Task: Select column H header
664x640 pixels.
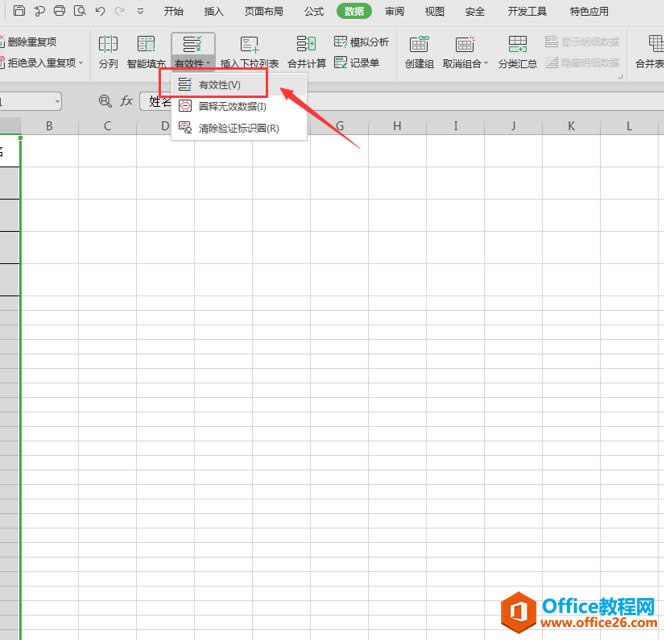Action: 397,126
